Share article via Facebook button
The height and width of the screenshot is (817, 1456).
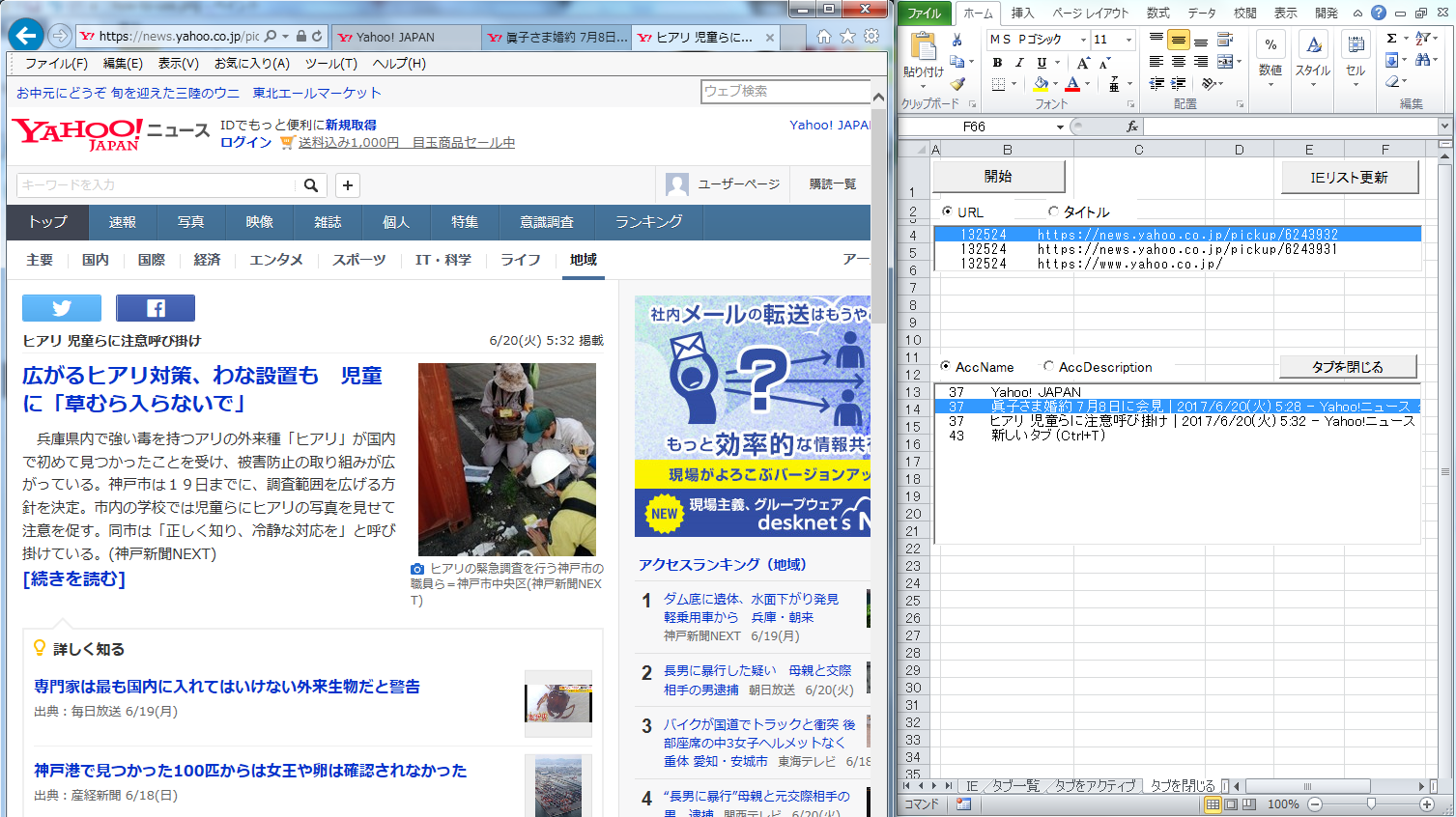pos(156,308)
